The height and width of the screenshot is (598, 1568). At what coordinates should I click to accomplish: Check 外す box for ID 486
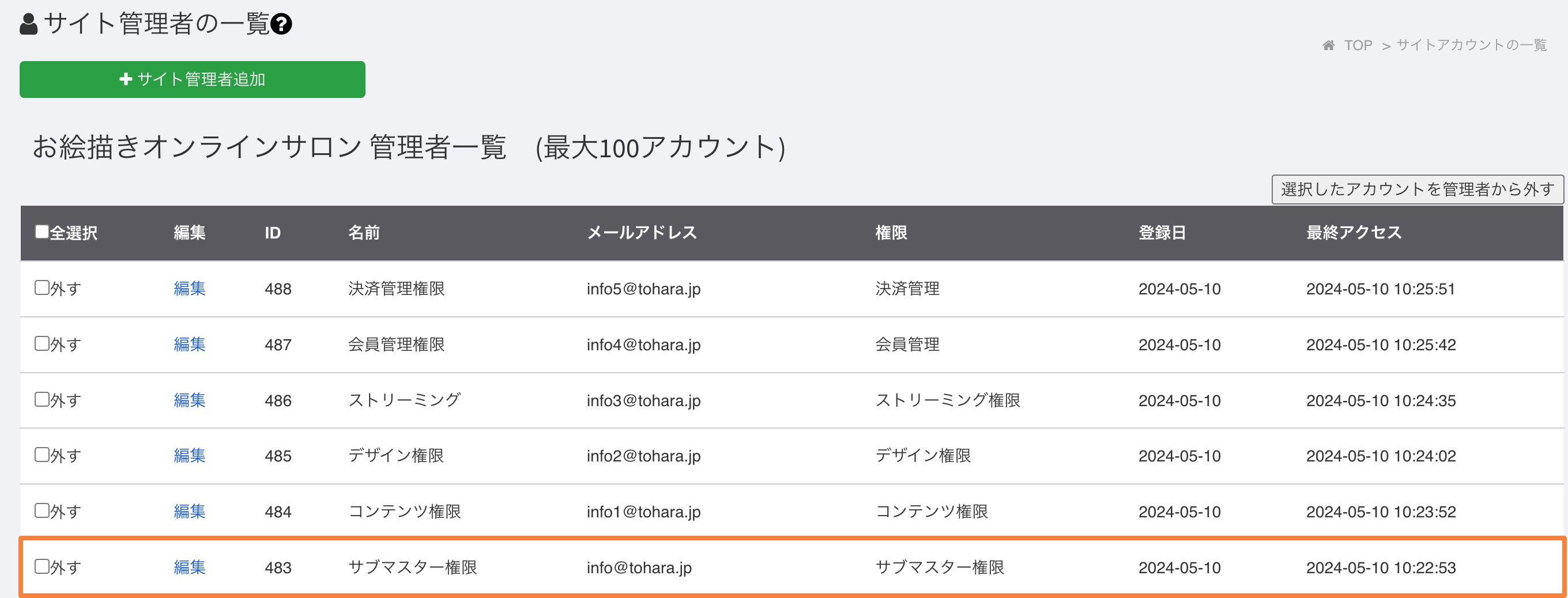point(42,400)
